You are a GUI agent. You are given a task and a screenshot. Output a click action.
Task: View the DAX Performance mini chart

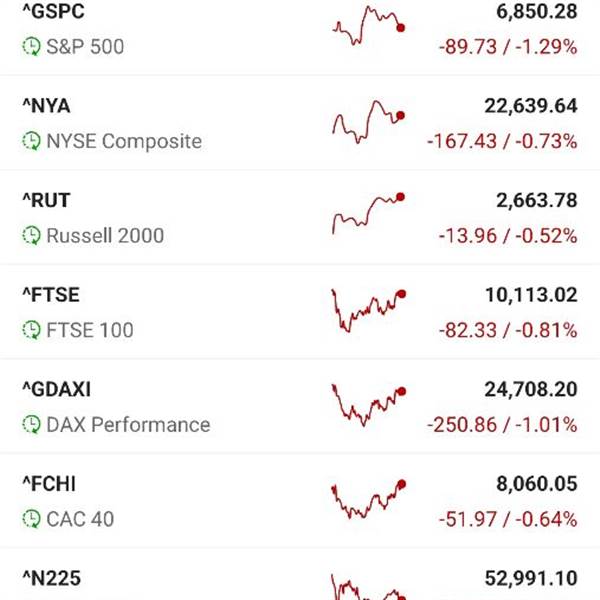click(368, 404)
